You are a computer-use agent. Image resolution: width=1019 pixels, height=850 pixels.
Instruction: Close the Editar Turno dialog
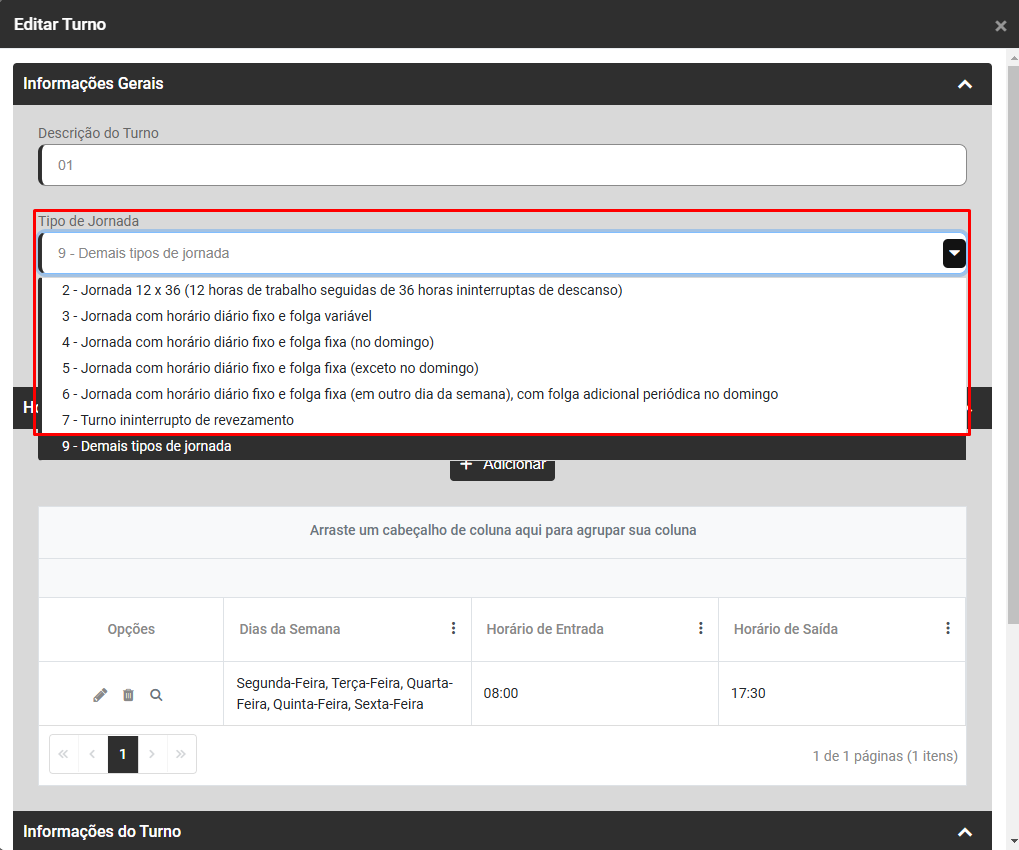click(1000, 26)
